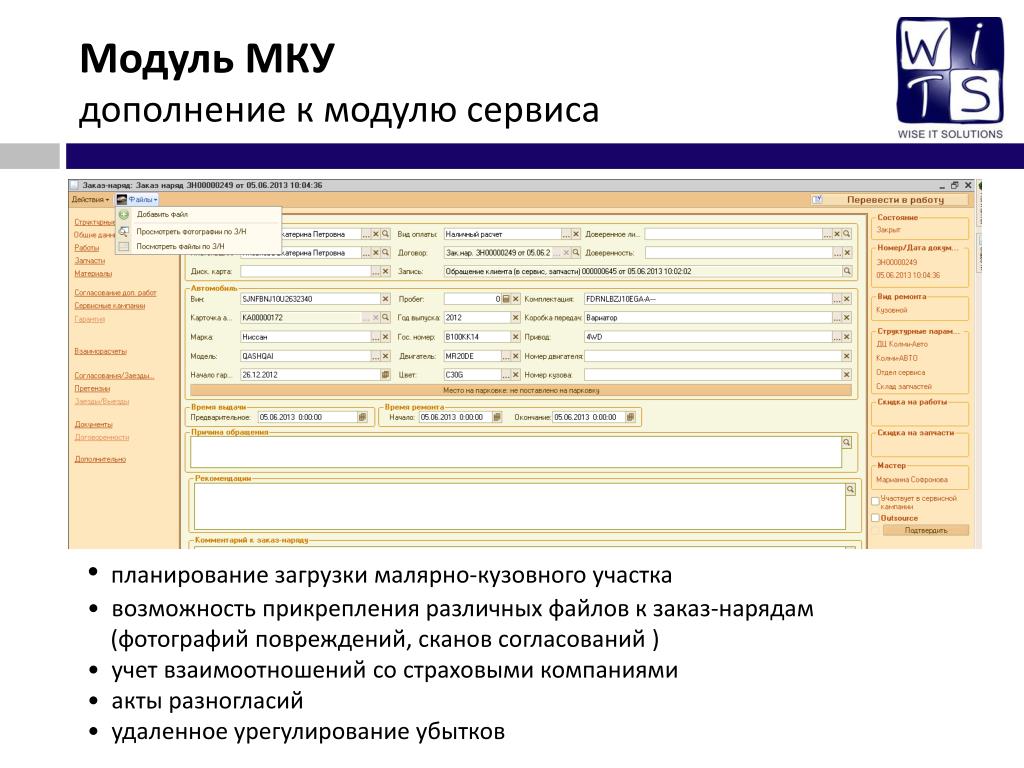
Task: Click into the Причина обращения text area
Action: pyautogui.click(x=515, y=452)
